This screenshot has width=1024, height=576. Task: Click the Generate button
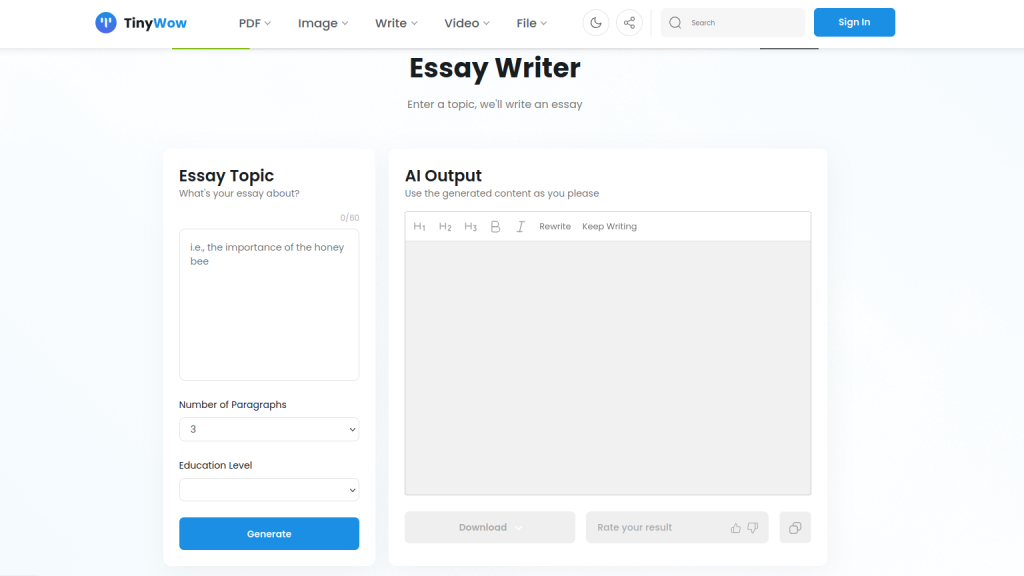coord(269,534)
